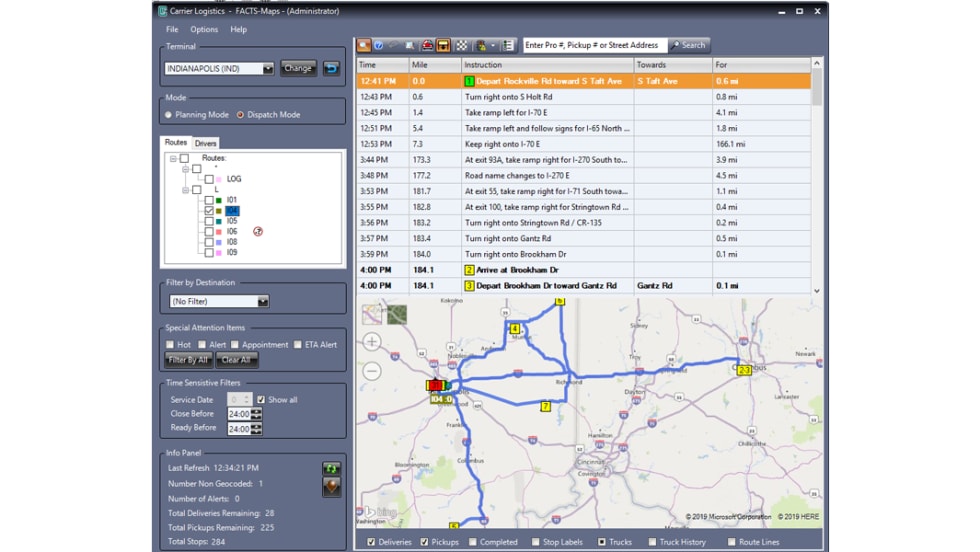Enable the Stop Labels checkbox

pyautogui.click(x=535, y=542)
